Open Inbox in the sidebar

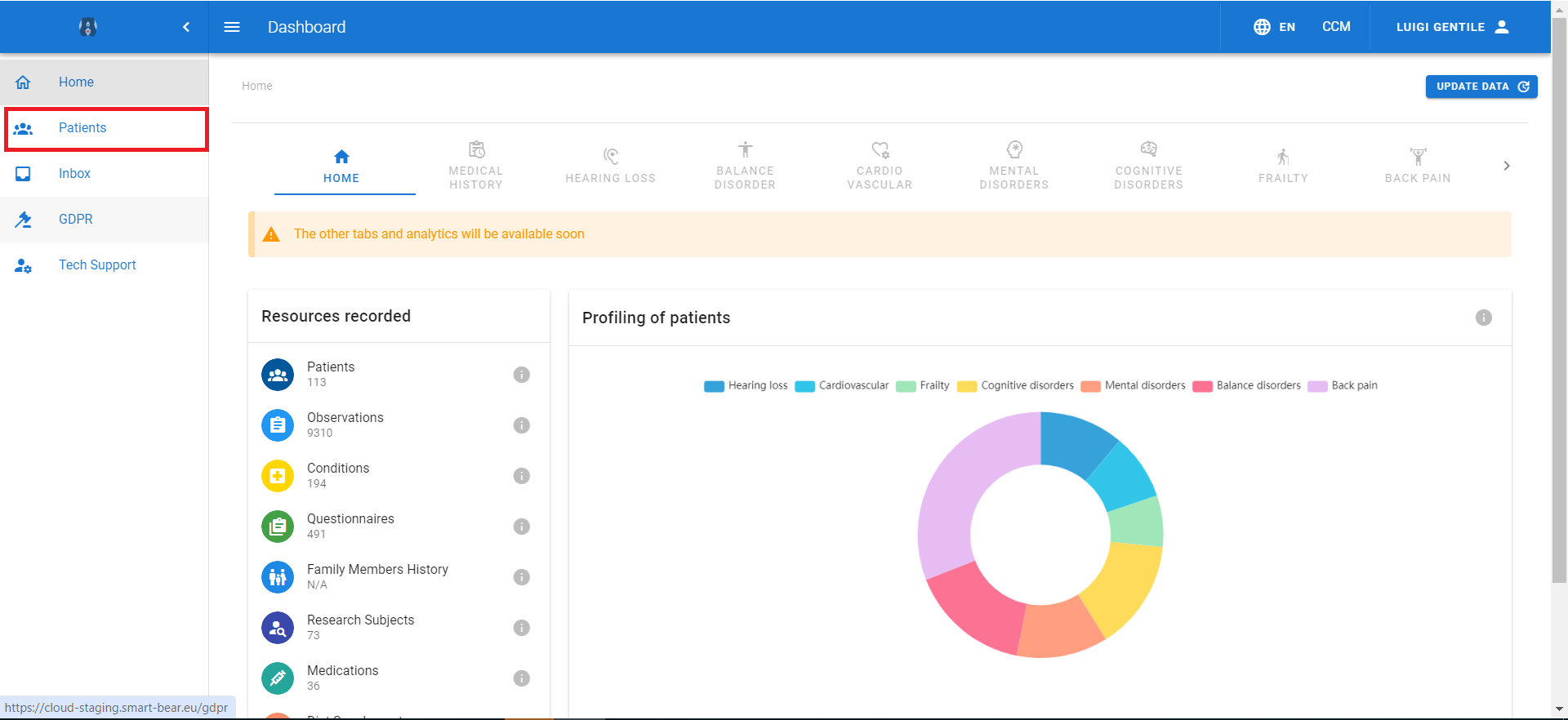click(105, 174)
